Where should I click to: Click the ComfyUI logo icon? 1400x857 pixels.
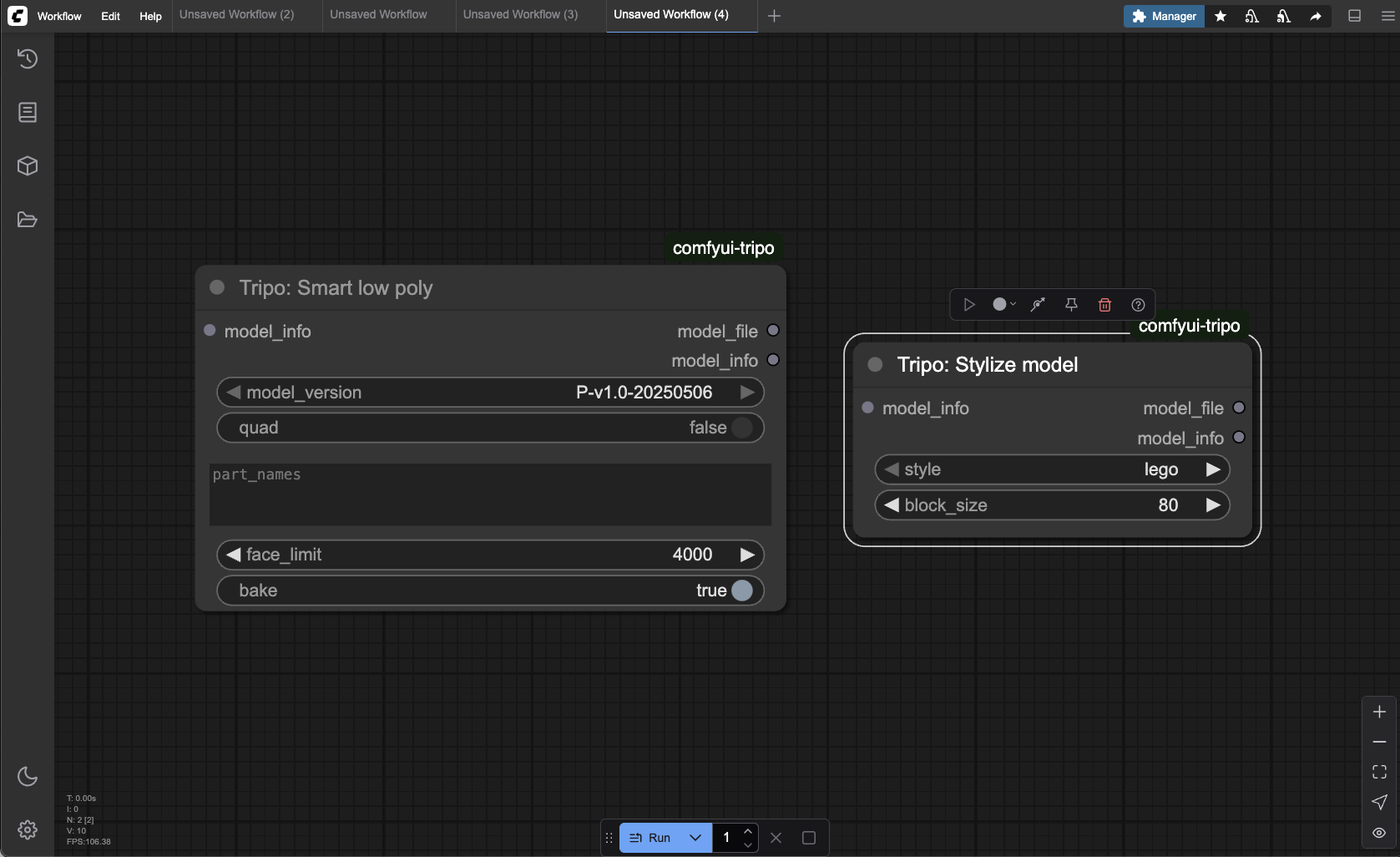click(18, 16)
